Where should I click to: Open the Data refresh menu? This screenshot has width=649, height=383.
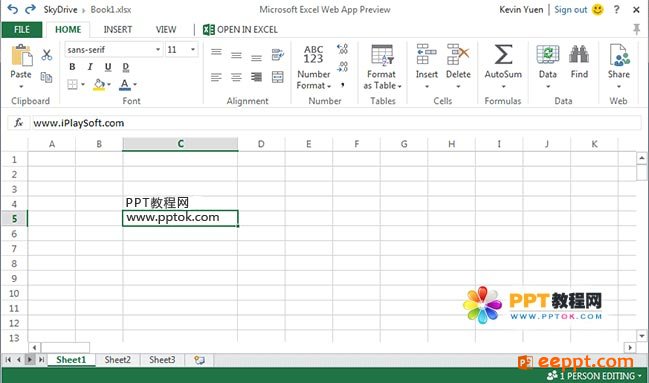point(548,66)
